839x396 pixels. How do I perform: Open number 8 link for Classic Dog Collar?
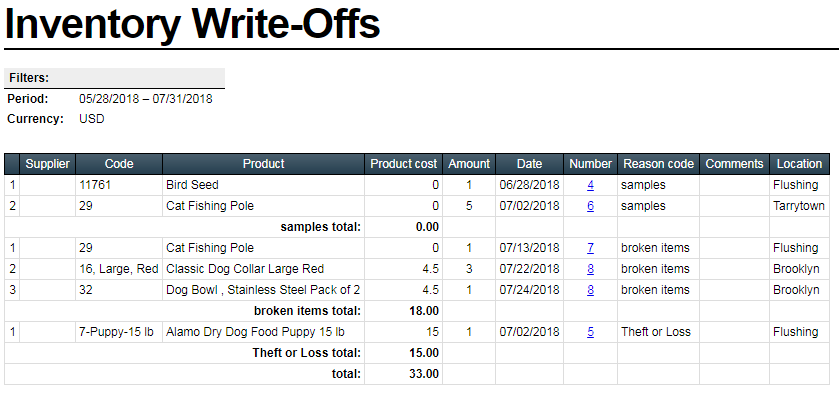pyautogui.click(x=590, y=269)
